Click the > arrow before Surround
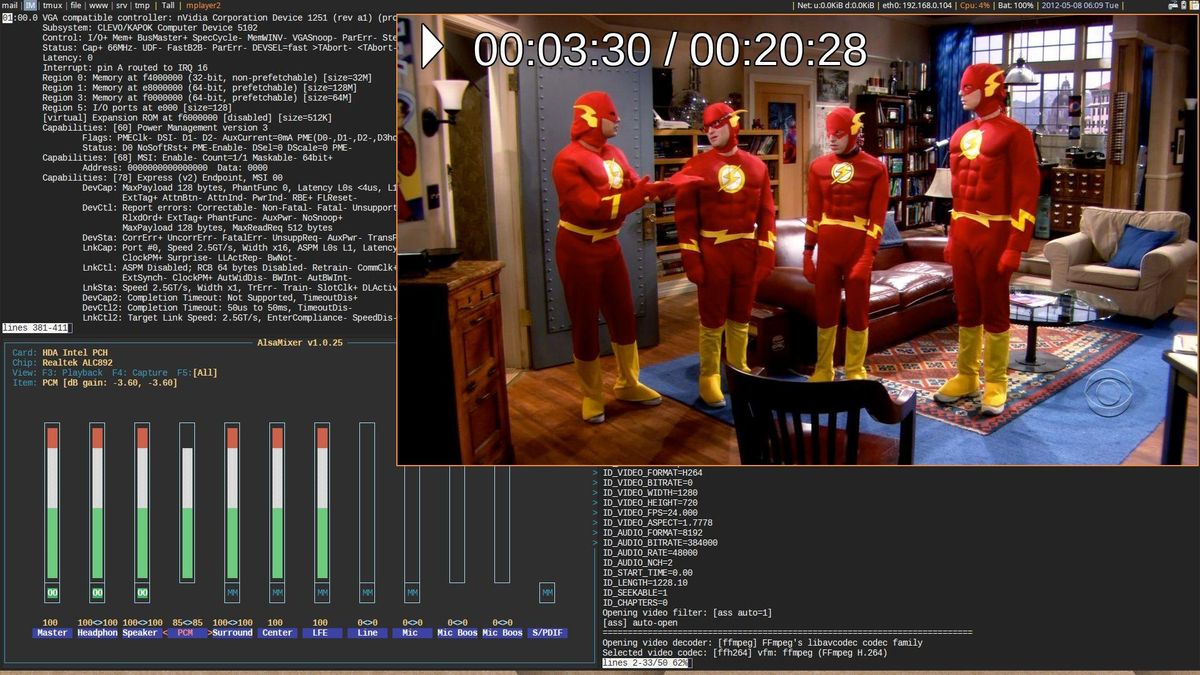This screenshot has height=675, width=1200. 209,632
